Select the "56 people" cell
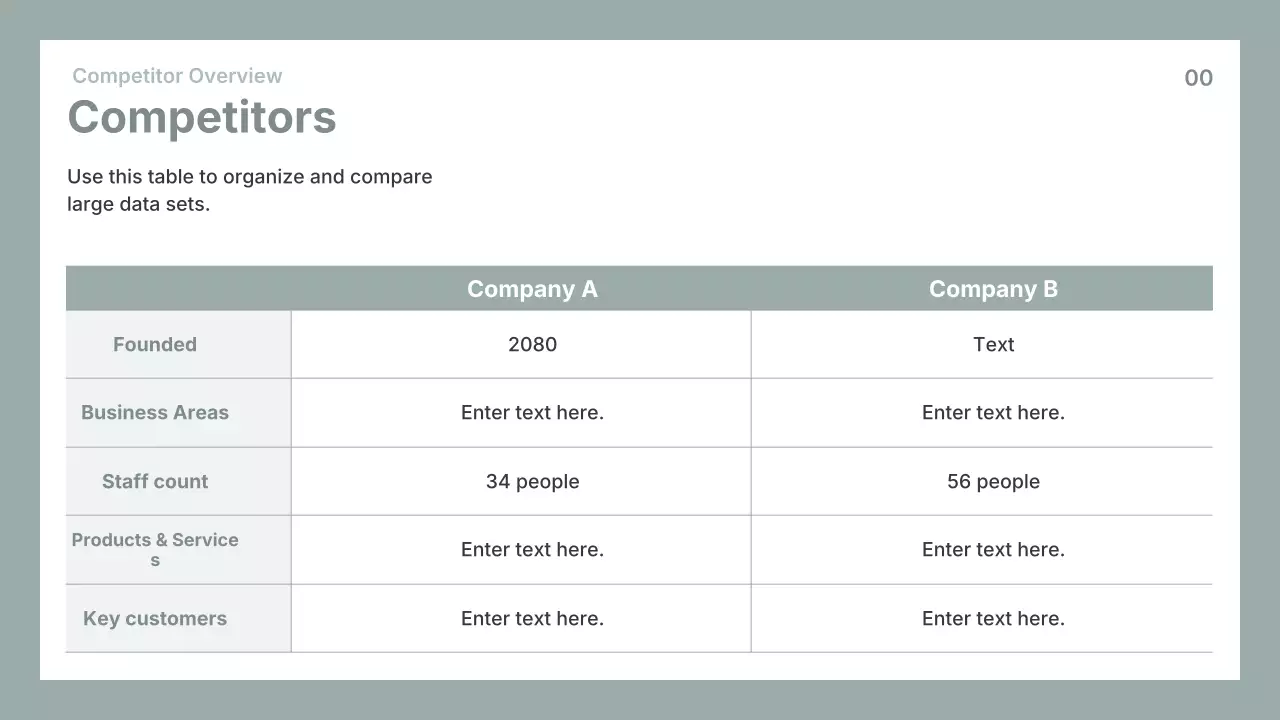Image resolution: width=1280 pixels, height=720 pixels. [993, 482]
